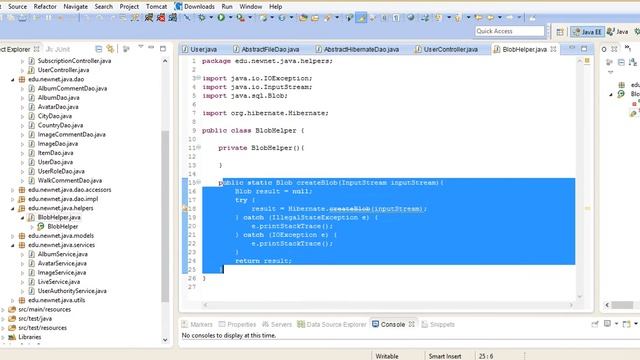Select AlbumCommentDao.java in tree
640x360 pixels.
click(72, 89)
